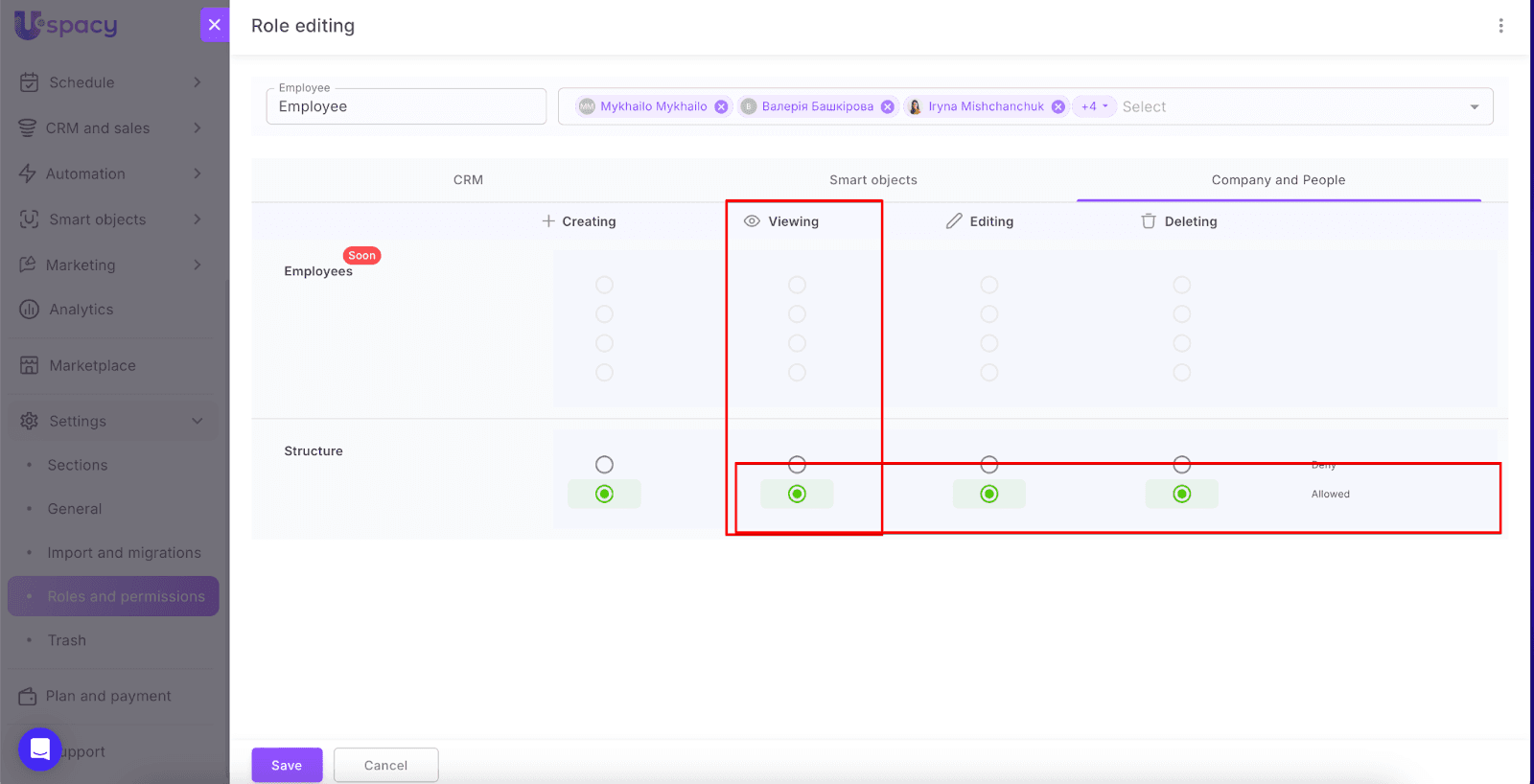The height and width of the screenshot is (784, 1534).
Task: Select Deny for Structure deleting
Action: tap(1182, 465)
